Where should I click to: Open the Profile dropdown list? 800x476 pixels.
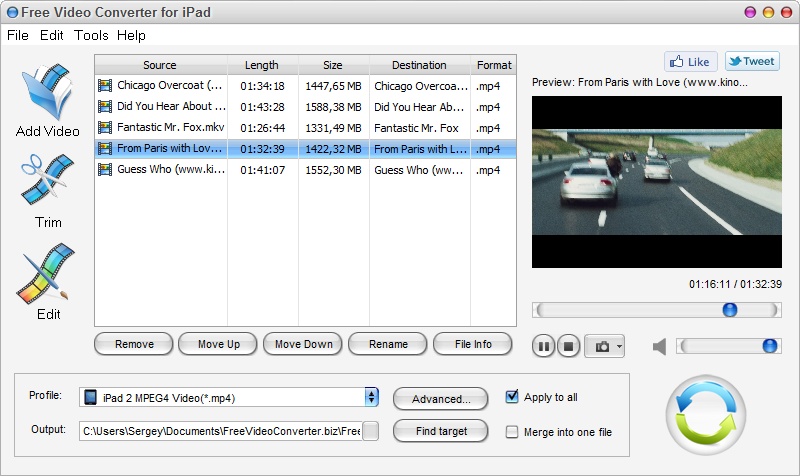point(371,397)
